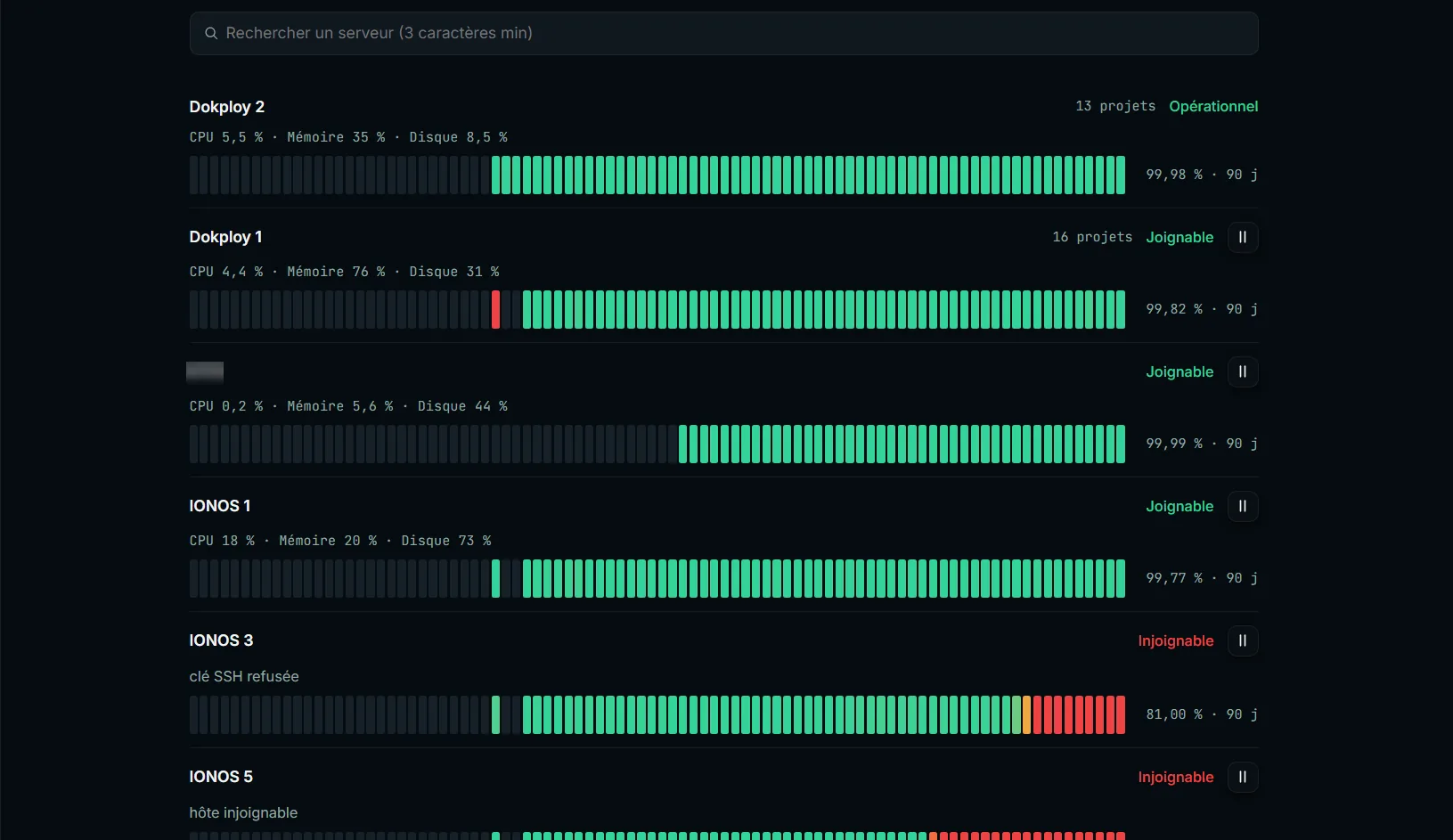Click the Injoignable status of IONOS 5
The width and height of the screenshot is (1453, 840).
tap(1176, 777)
